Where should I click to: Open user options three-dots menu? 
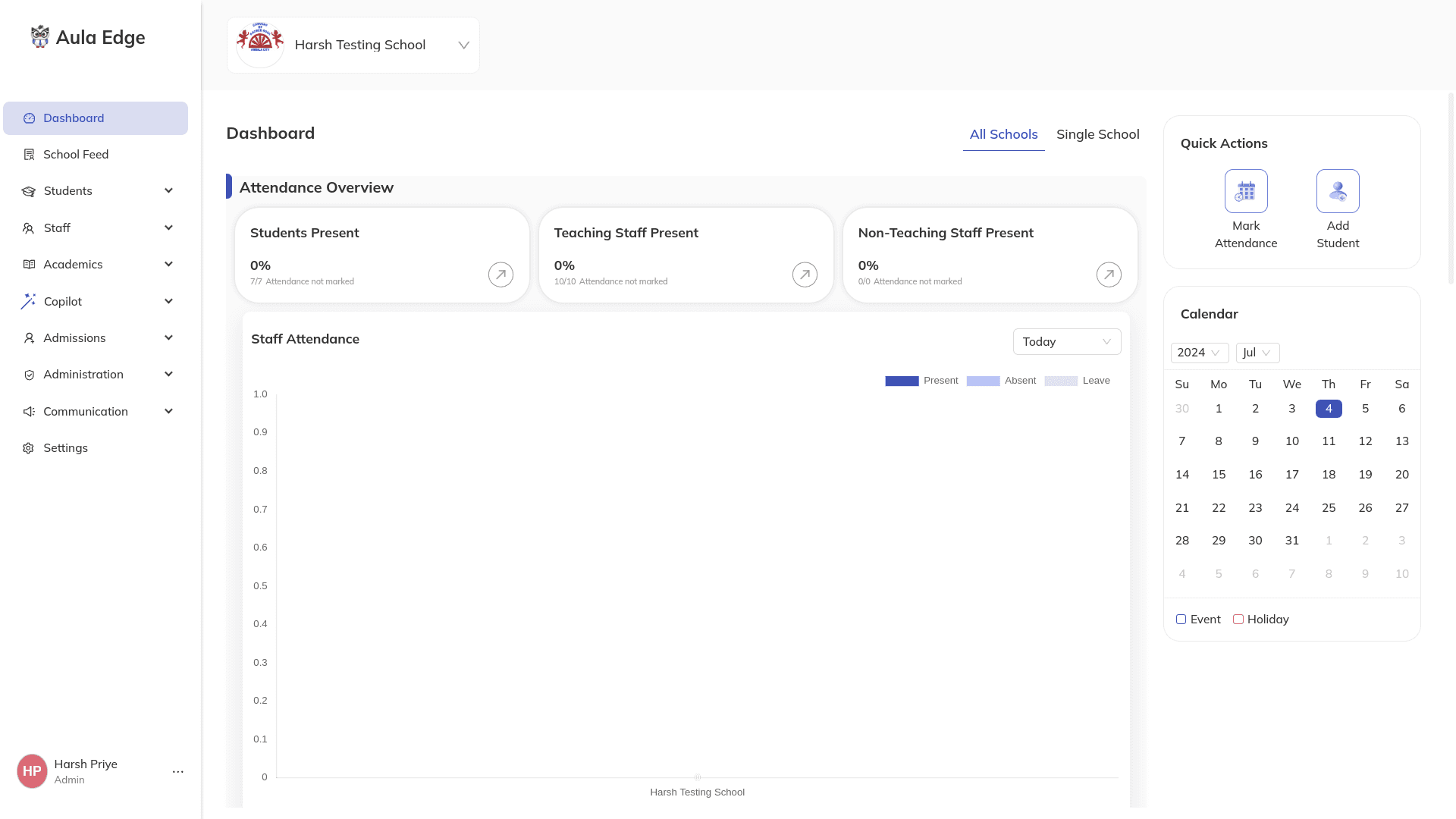coord(178,772)
